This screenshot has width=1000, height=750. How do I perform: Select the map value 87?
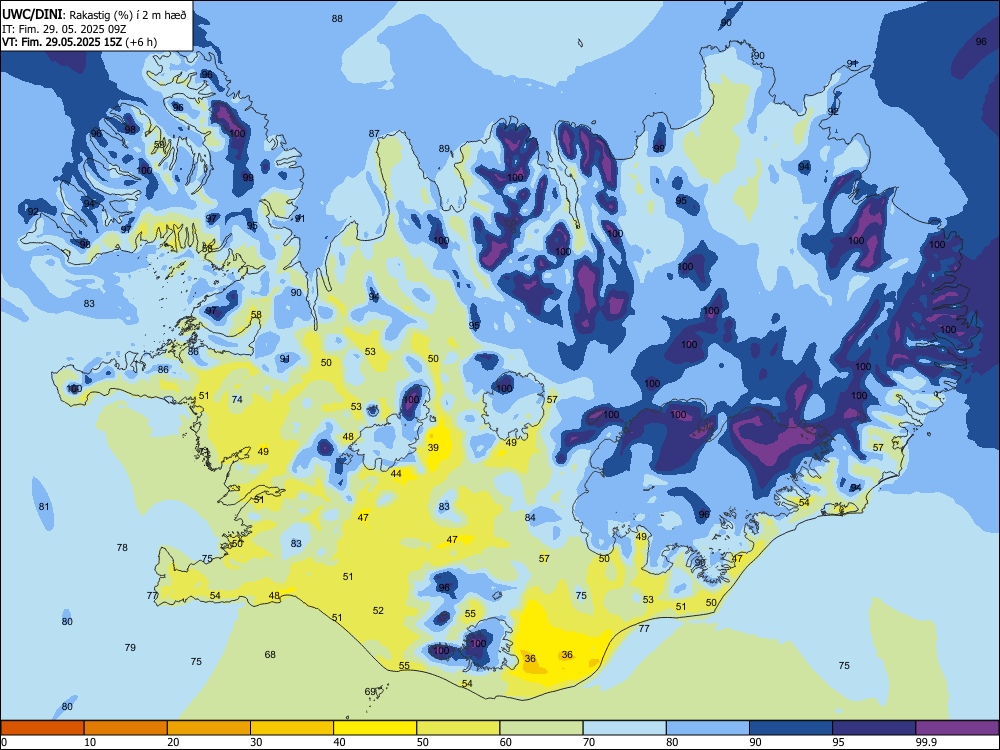(374, 134)
